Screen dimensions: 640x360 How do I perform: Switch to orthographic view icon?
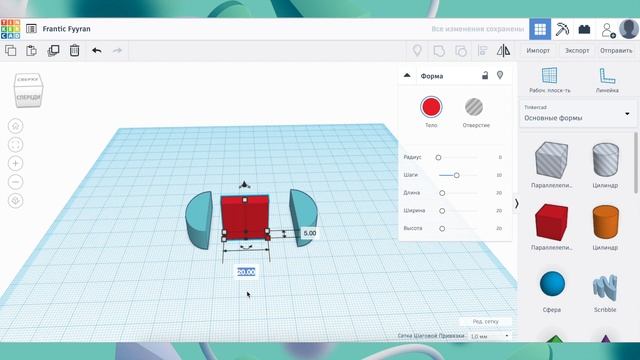[x=16, y=200]
